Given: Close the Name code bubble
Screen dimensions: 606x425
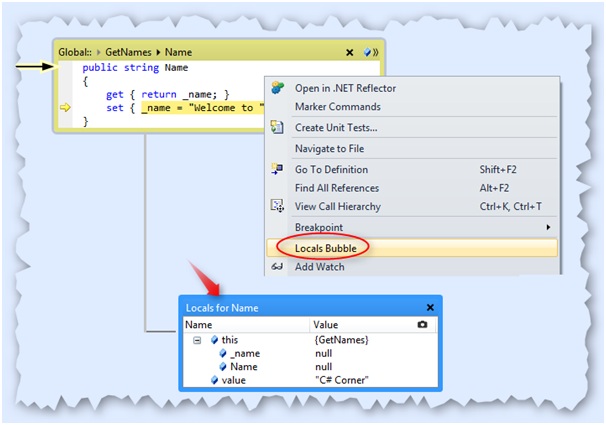Looking at the screenshot, I should (349, 52).
